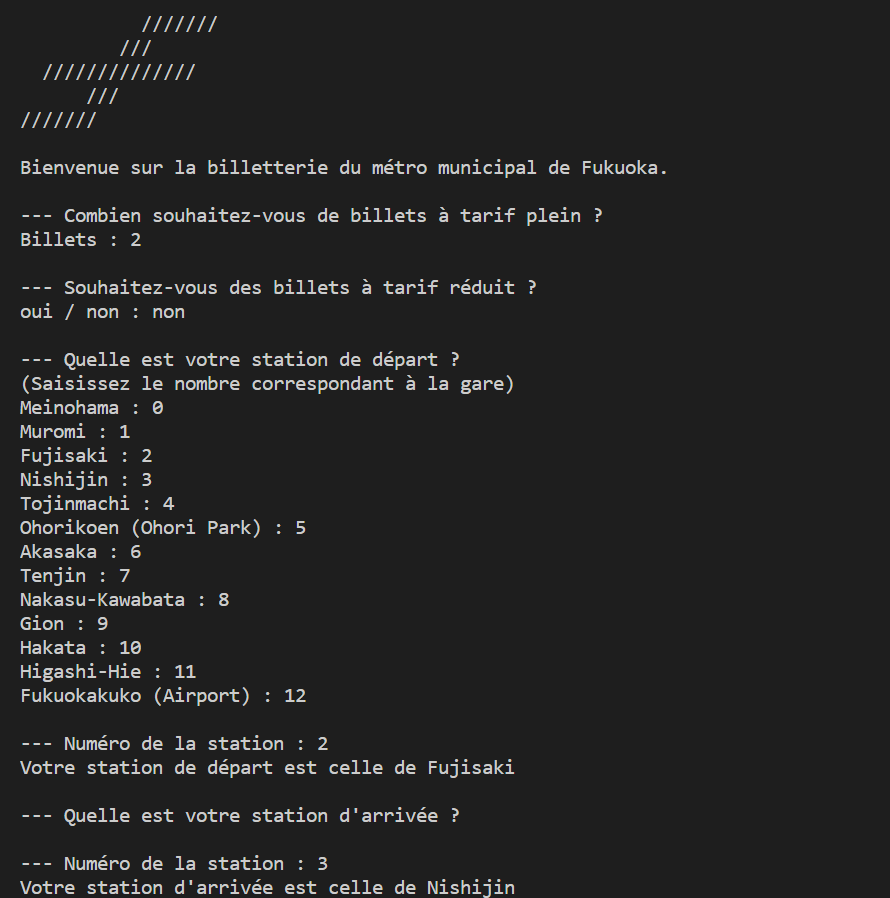Screen dimensions: 890x898
Task: Click the ASCII slash logo art
Action: pyautogui.click(x=119, y=72)
